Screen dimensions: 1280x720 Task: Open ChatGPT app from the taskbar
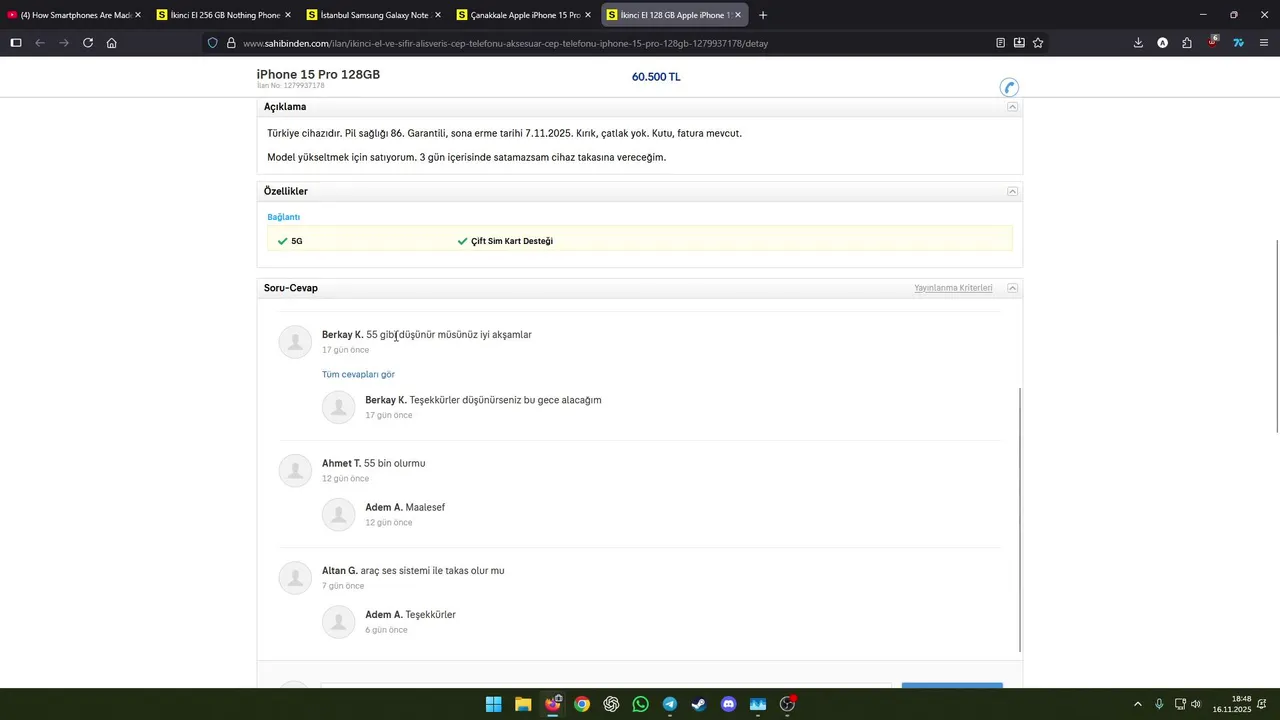611,704
